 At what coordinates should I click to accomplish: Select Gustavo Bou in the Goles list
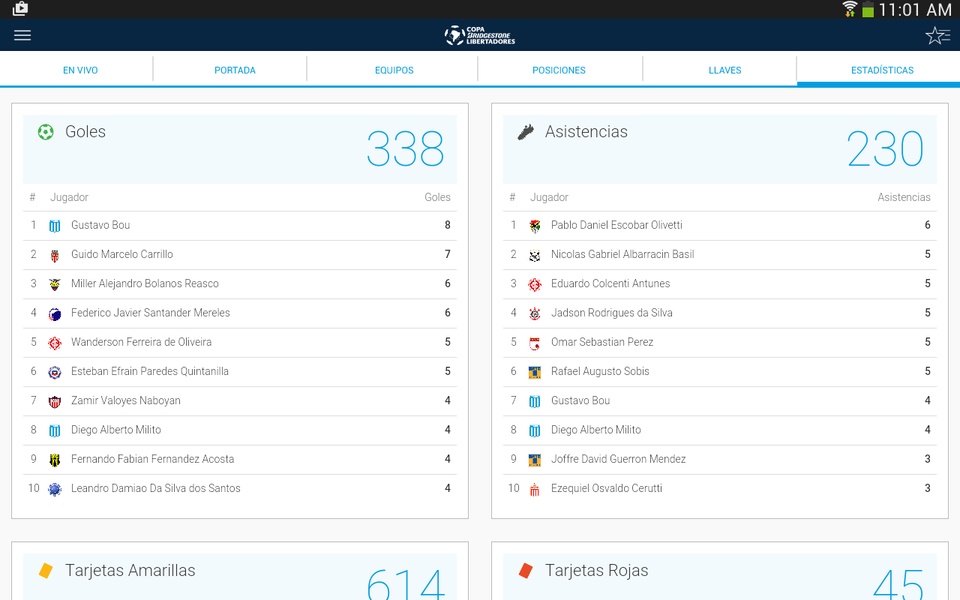(x=100, y=225)
